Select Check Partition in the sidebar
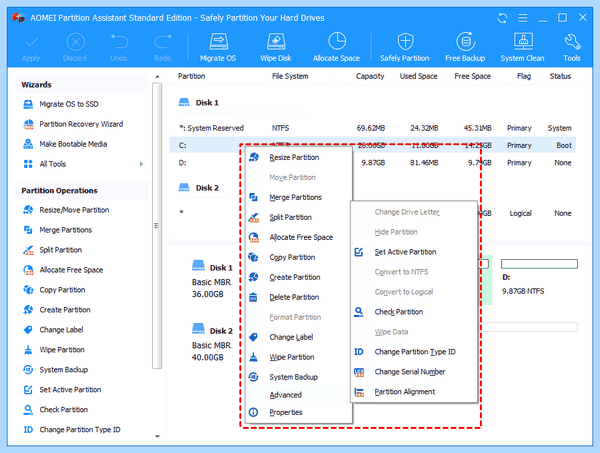 (56, 409)
